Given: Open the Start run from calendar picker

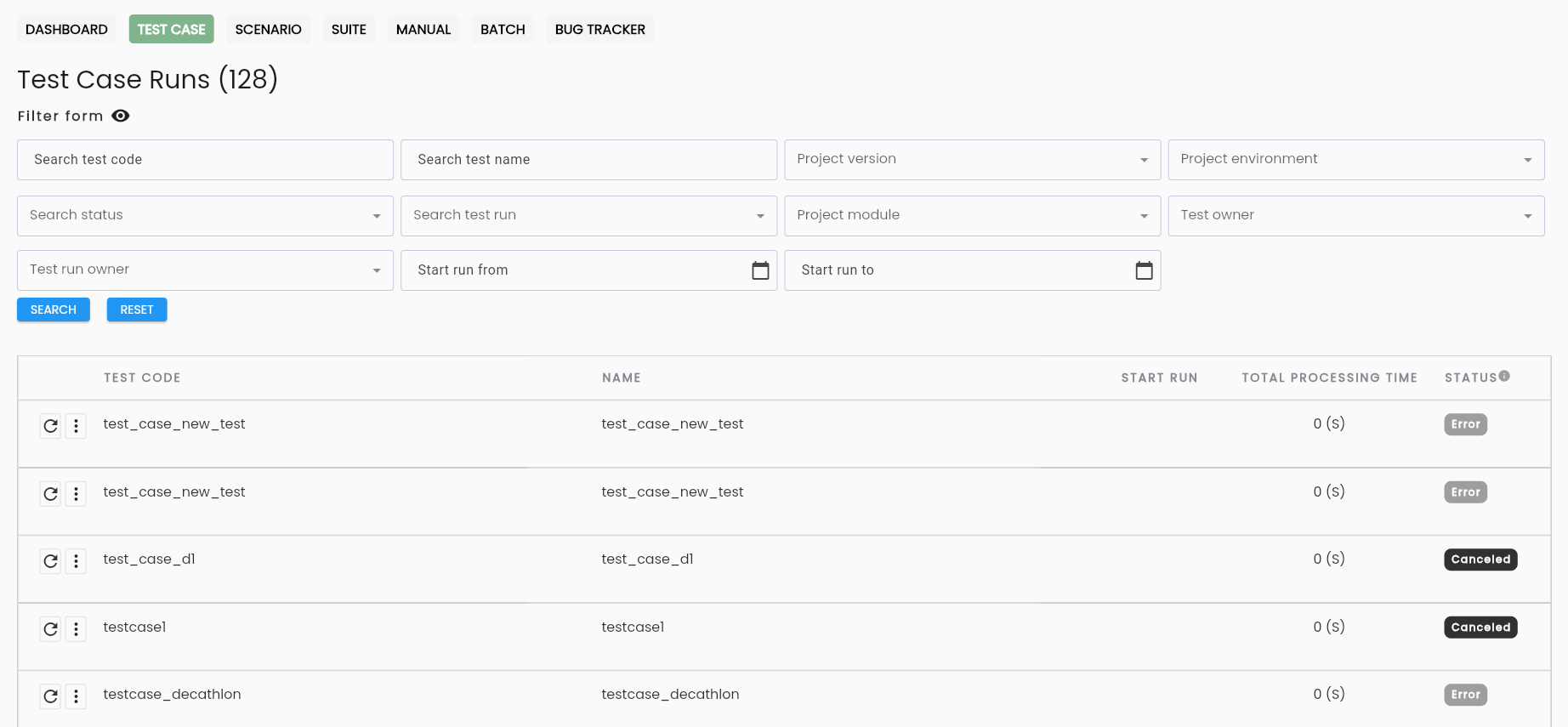Looking at the screenshot, I should tap(760, 270).
